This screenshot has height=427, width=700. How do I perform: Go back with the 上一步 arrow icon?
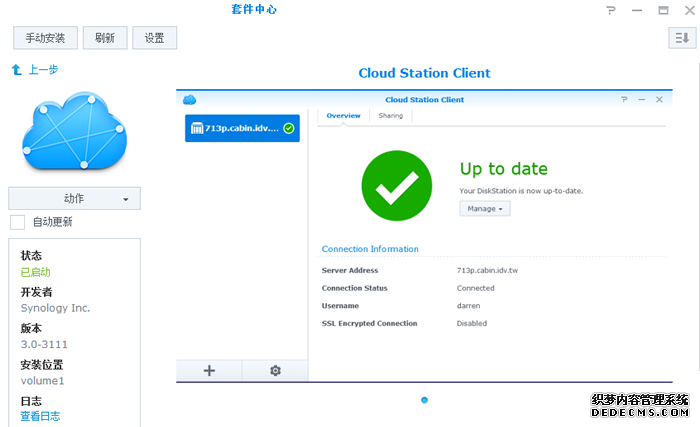17,70
